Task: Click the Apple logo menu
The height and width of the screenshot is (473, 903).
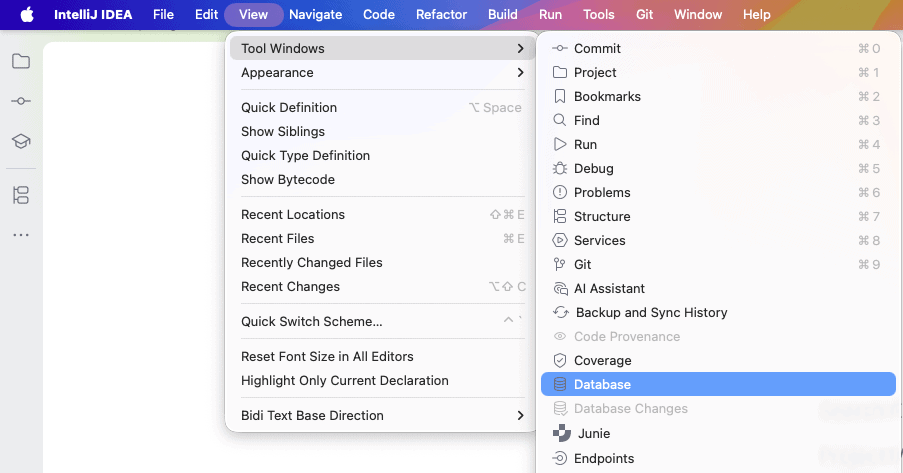Action: (x=27, y=14)
